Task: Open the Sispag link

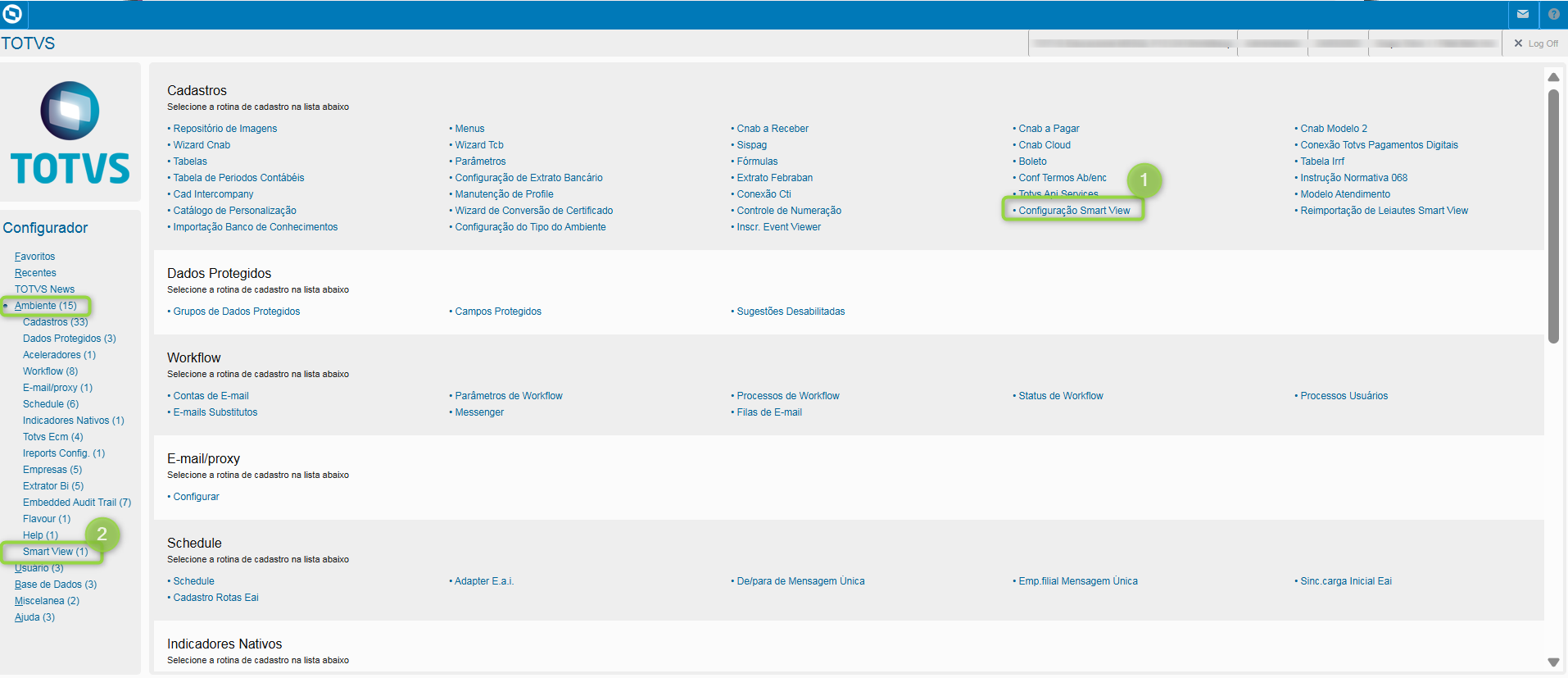Action: tap(752, 145)
